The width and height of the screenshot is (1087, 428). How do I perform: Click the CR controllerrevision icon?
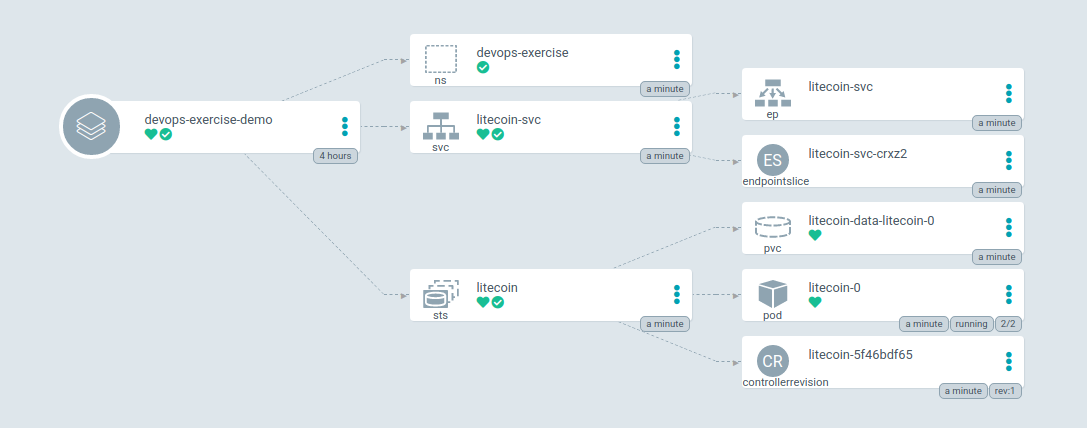[x=772, y=361]
